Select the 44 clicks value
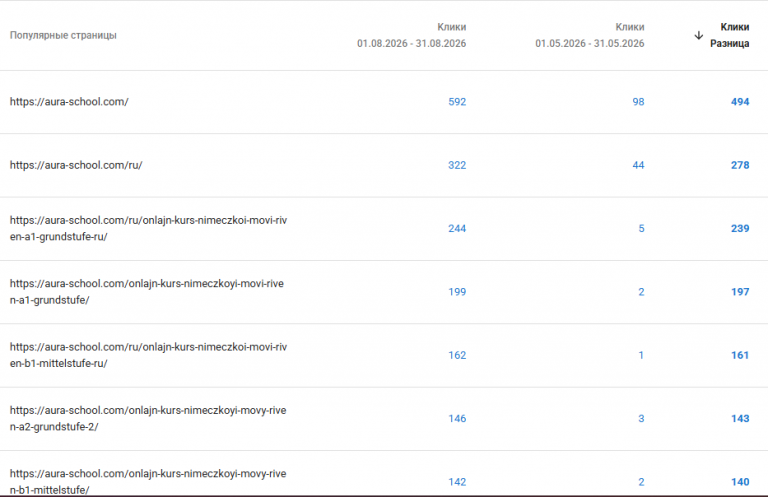Image resolution: width=768 pixels, height=497 pixels. (638, 165)
